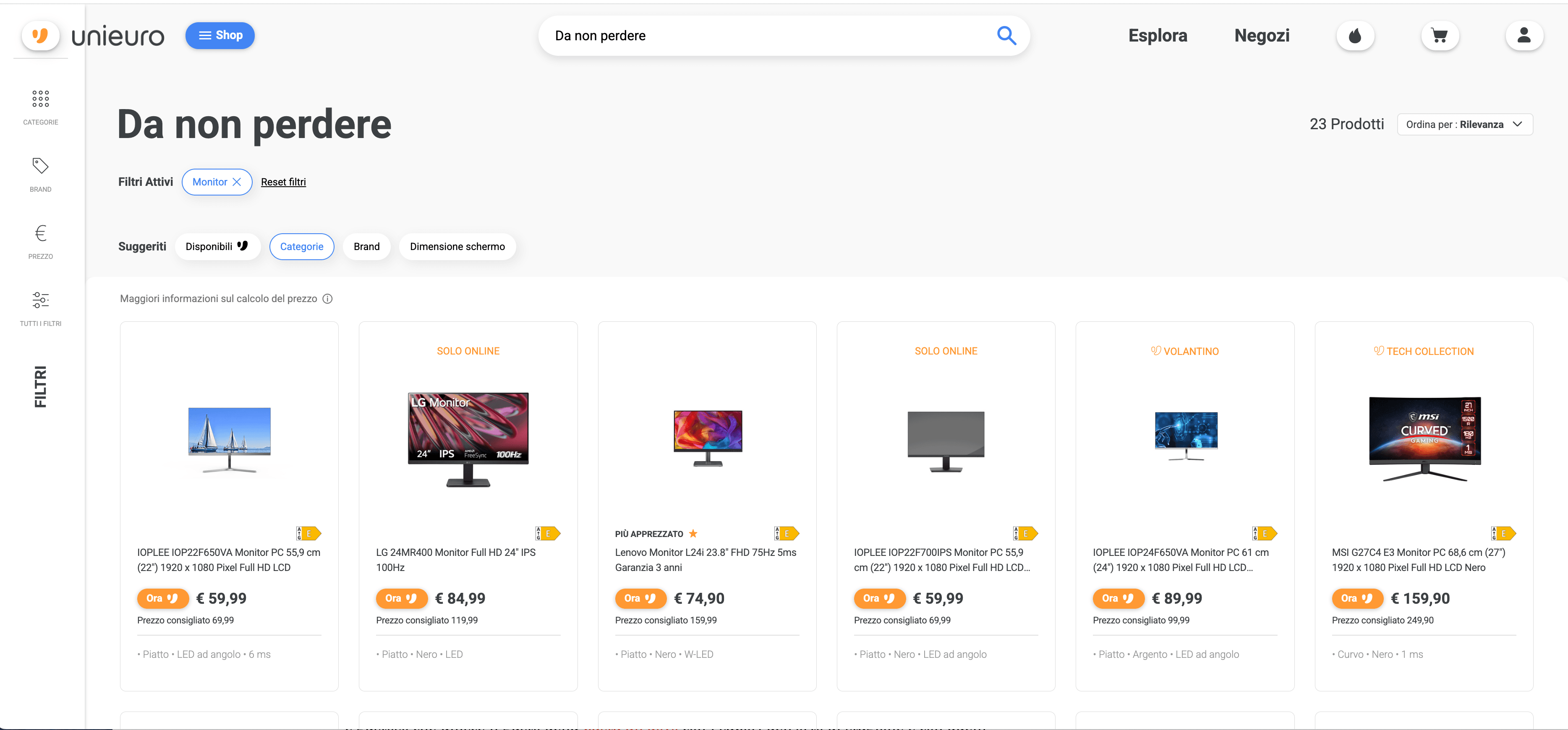Open Tutti i filtri sliders icon
Screen dimensions: 1568x730
40,308
